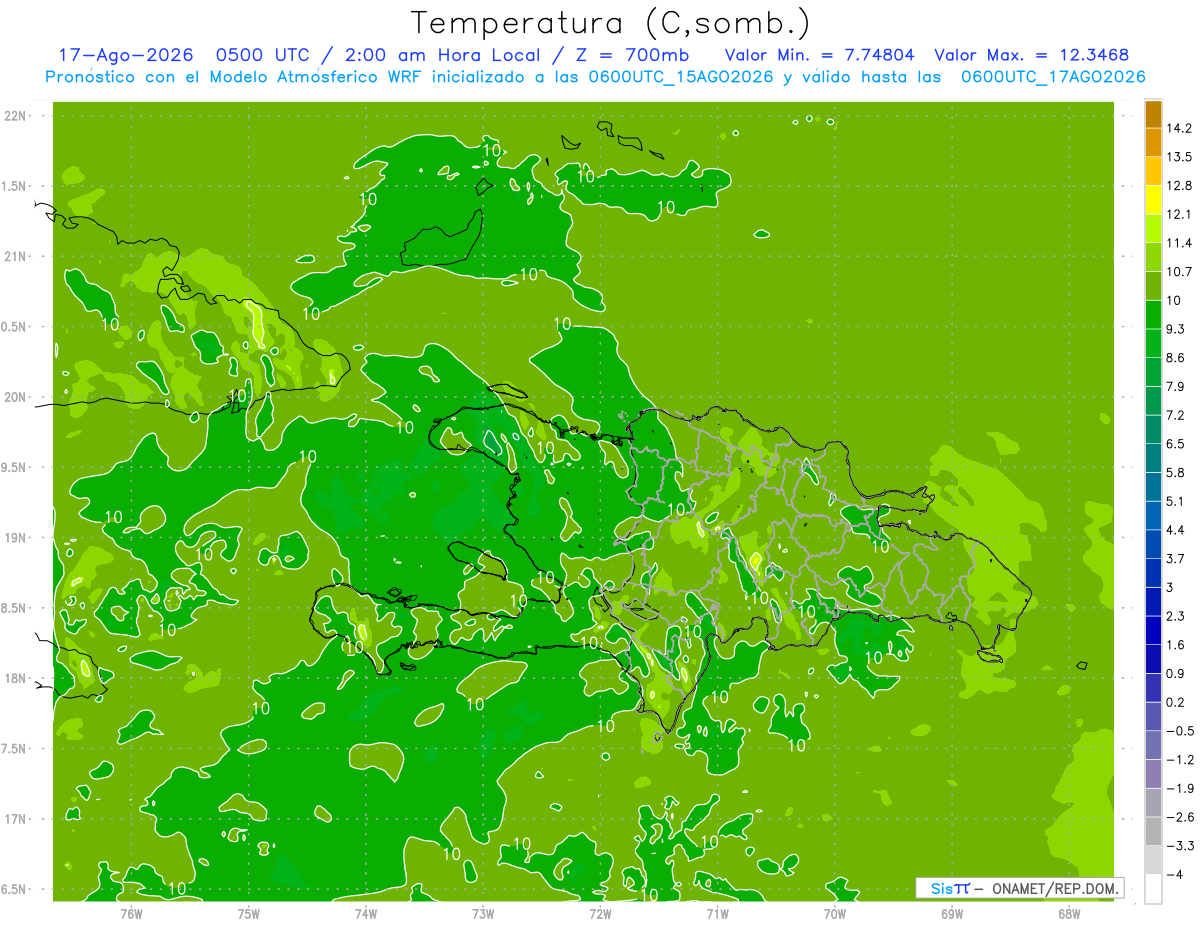Screen dimensions: 1200x927
Task: Click the '22N' latitude axis label
Action: 16,116
